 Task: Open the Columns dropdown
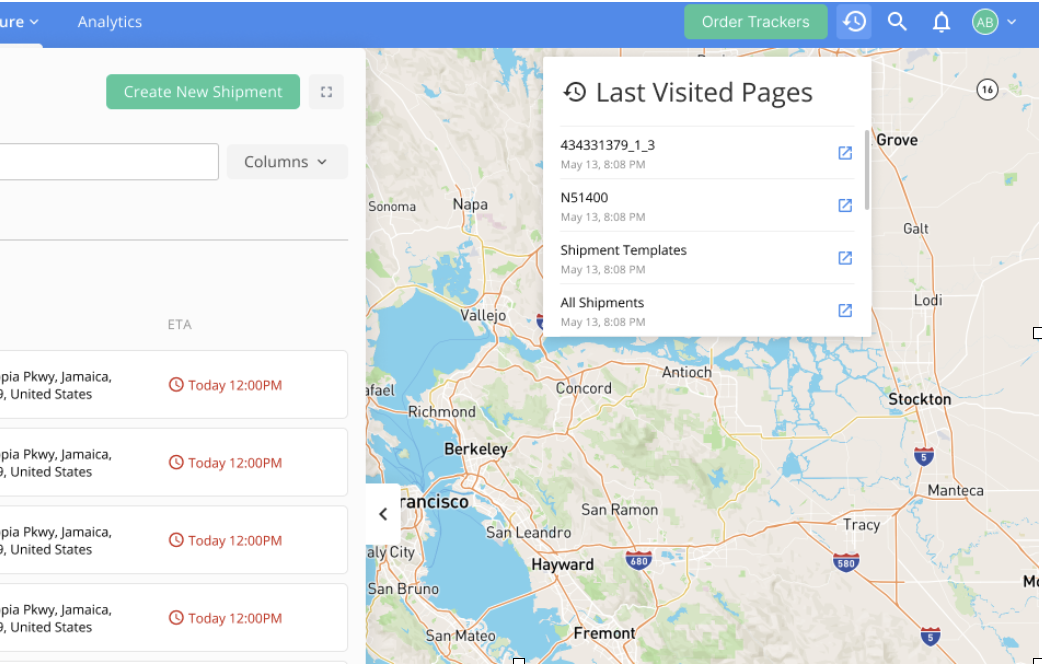[286, 162]
